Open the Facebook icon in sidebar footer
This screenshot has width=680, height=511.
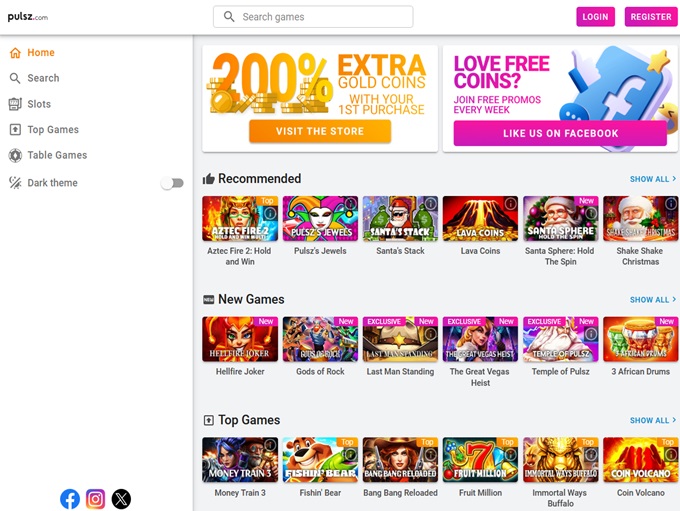click(70, 499)
